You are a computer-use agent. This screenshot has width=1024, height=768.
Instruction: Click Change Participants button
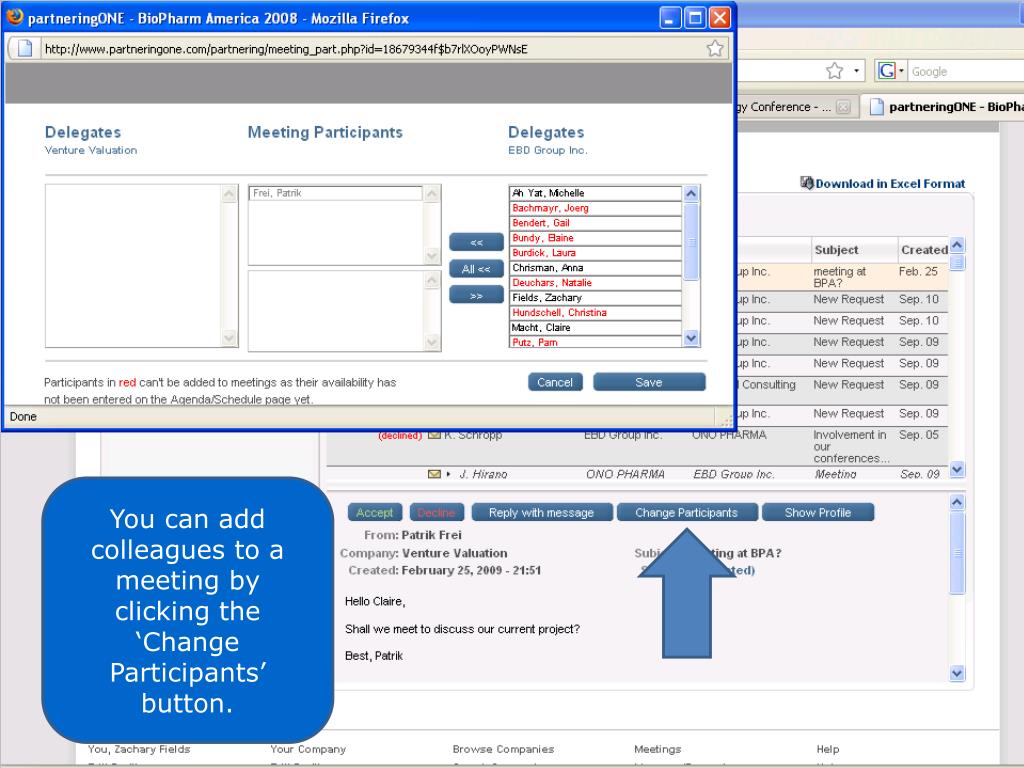coord(686,513)
